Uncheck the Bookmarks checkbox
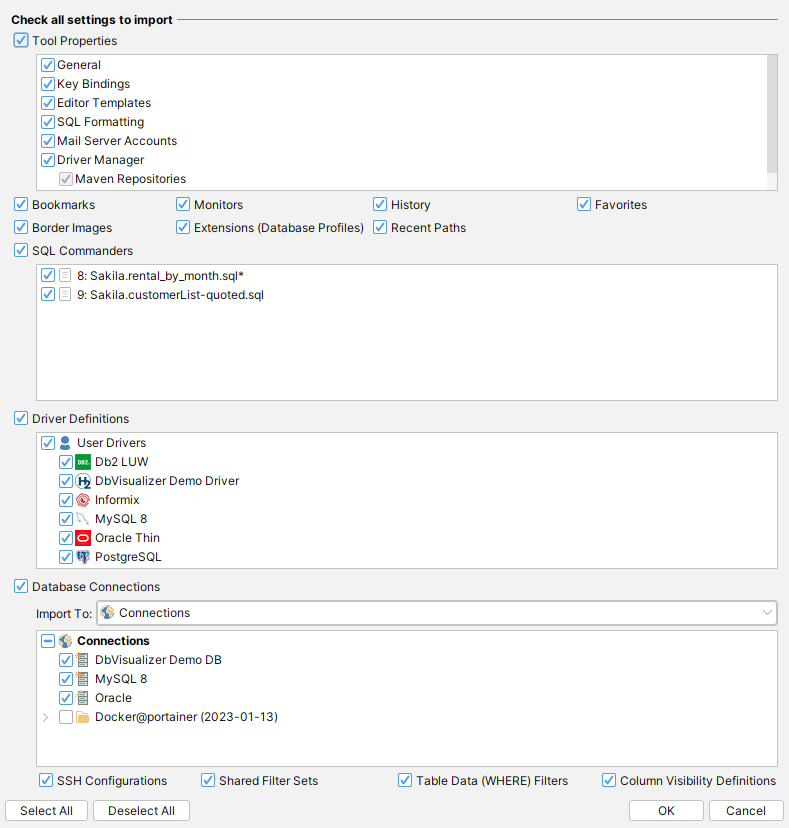This screenshot has height=828, width=789. coord(21,205)
